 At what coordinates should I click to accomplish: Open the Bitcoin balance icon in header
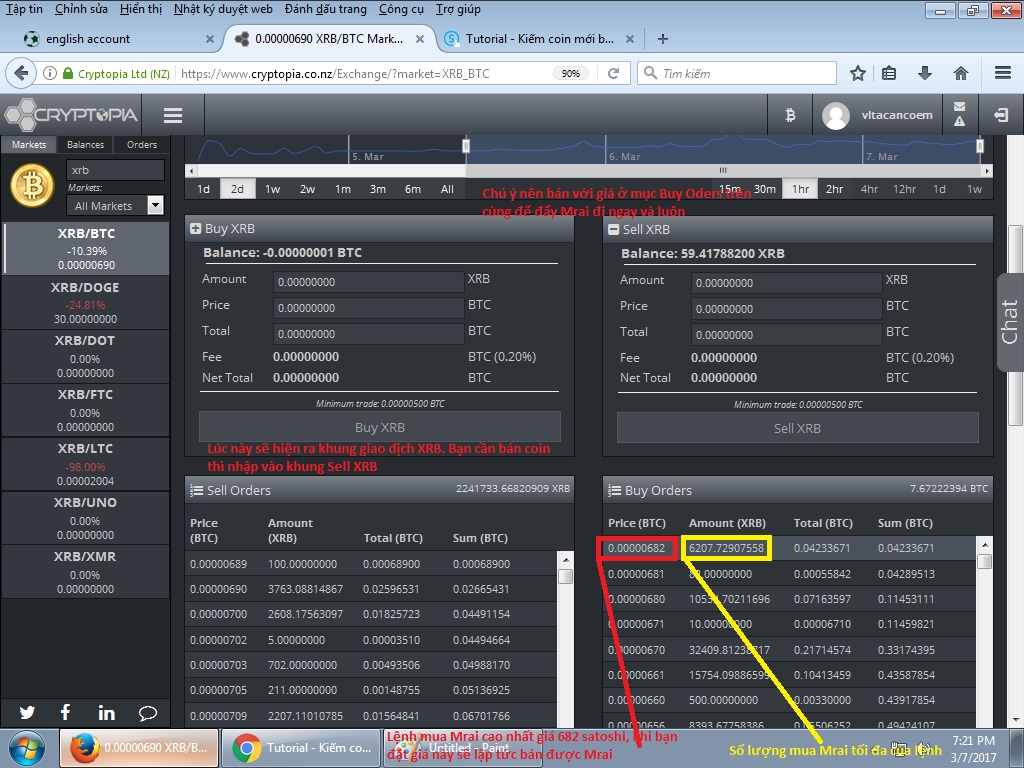(790, 116)
